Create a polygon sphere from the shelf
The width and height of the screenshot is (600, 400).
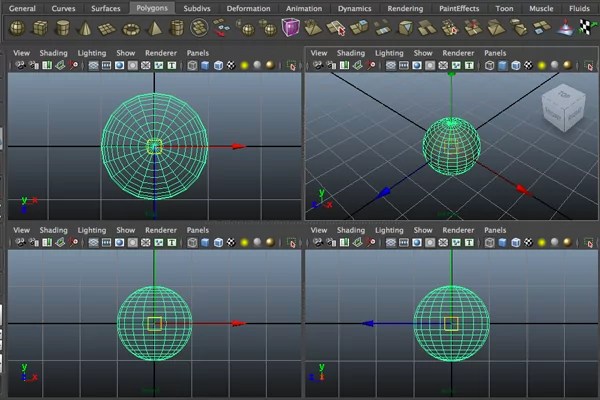[x=17, y=28]
